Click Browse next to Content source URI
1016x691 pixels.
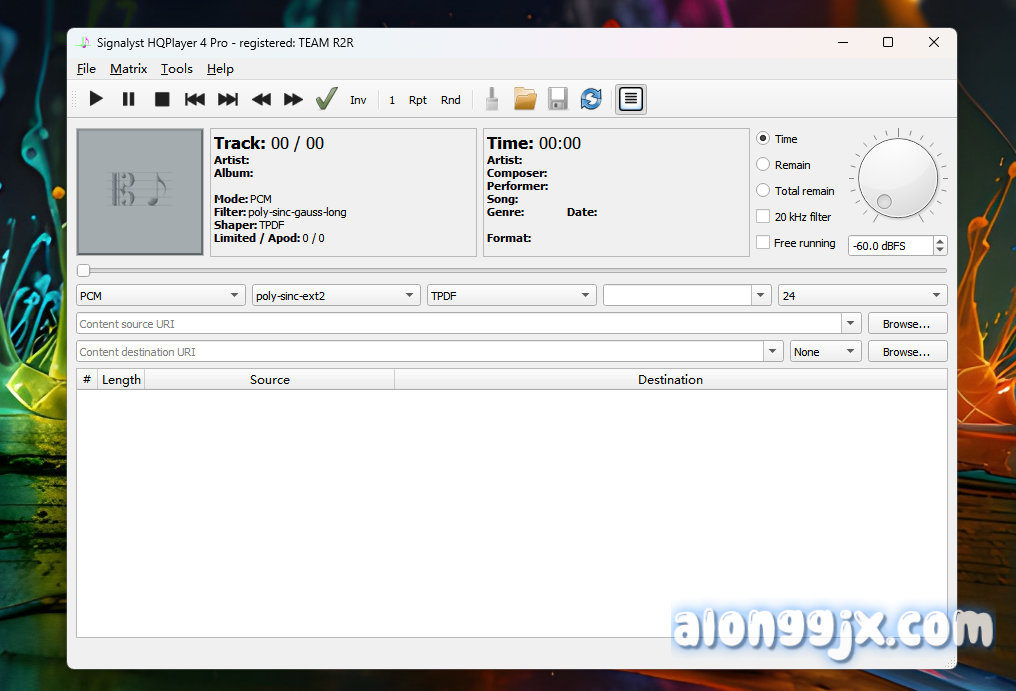pyautogui.click(x=907, y=324)
